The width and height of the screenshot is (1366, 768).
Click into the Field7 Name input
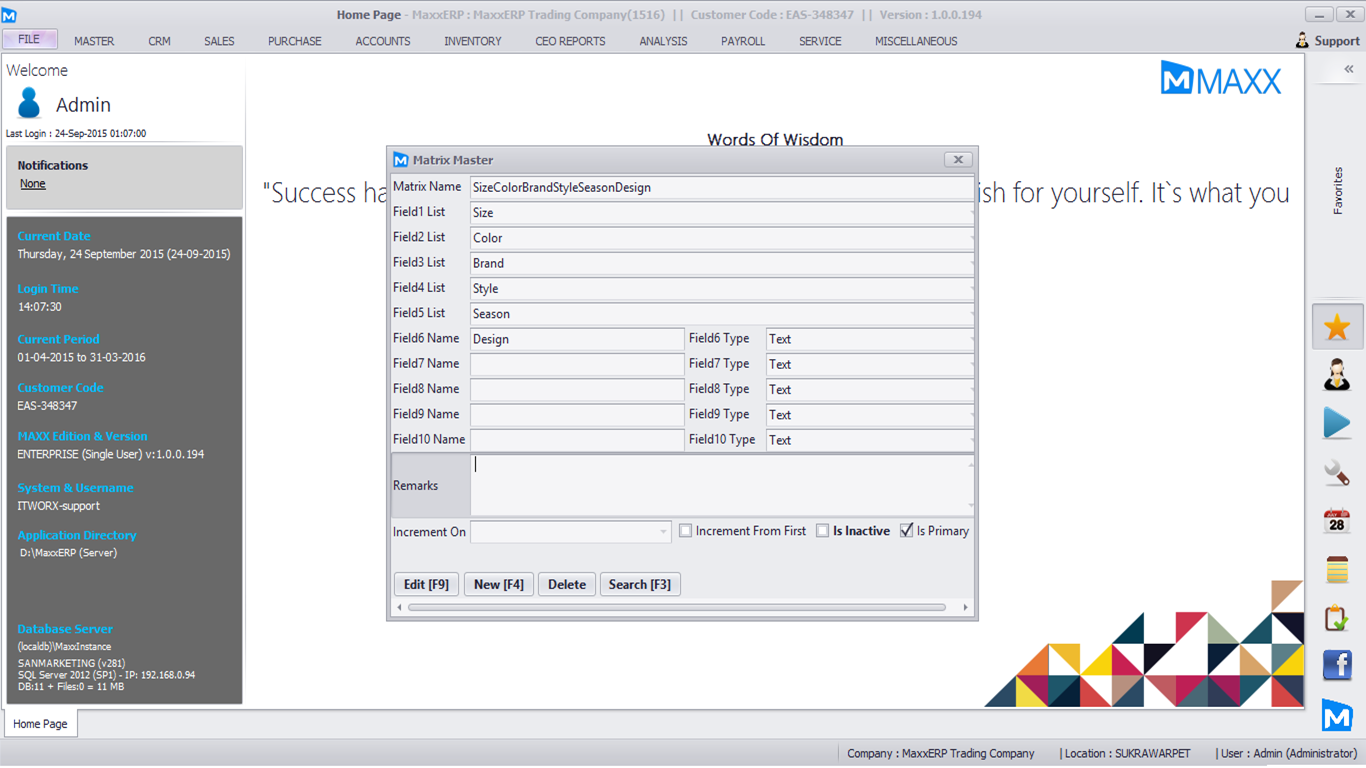577,364
